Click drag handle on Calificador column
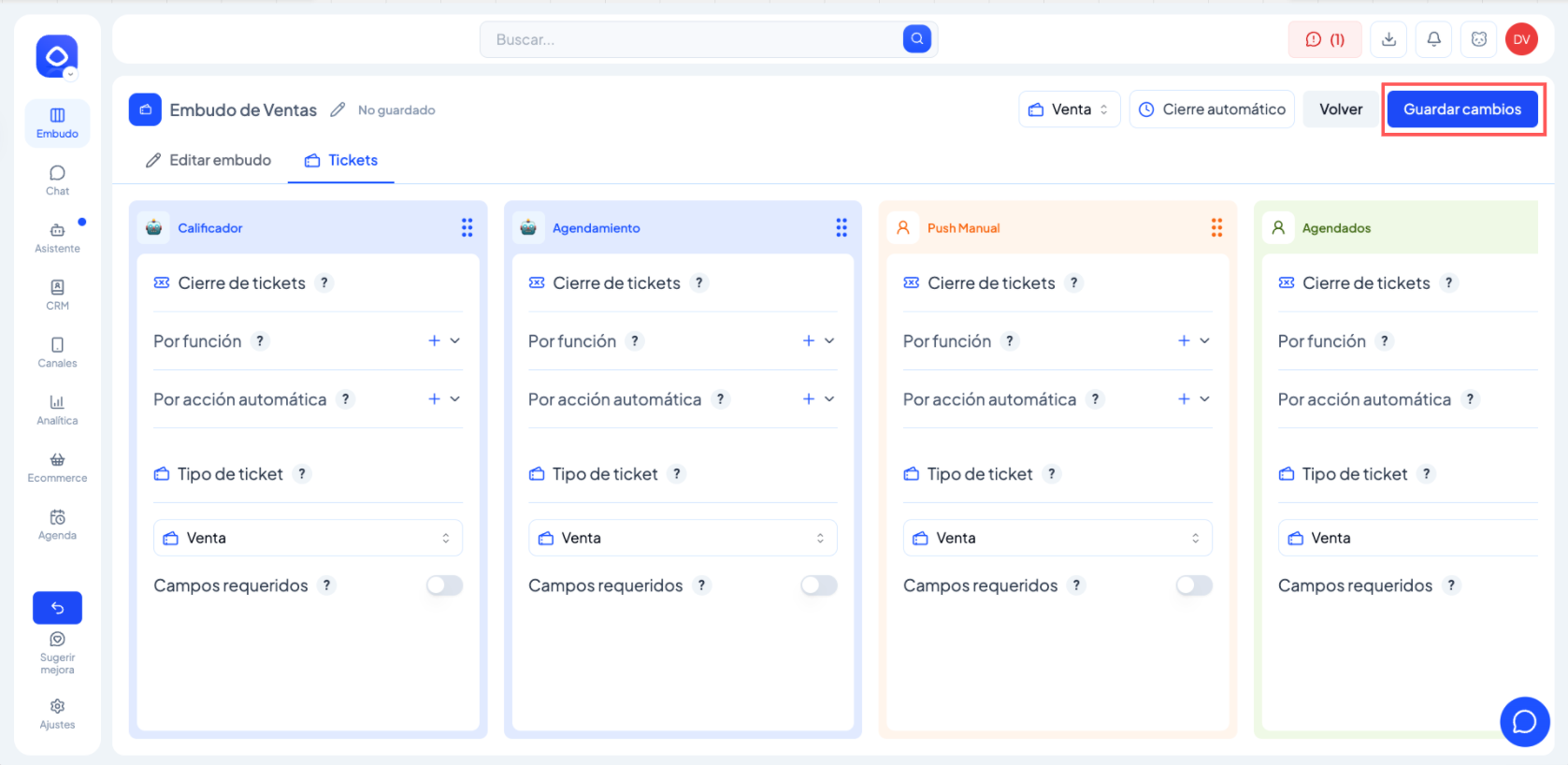The height and width of the screenshot is (765, 1568). click(467, 228)
